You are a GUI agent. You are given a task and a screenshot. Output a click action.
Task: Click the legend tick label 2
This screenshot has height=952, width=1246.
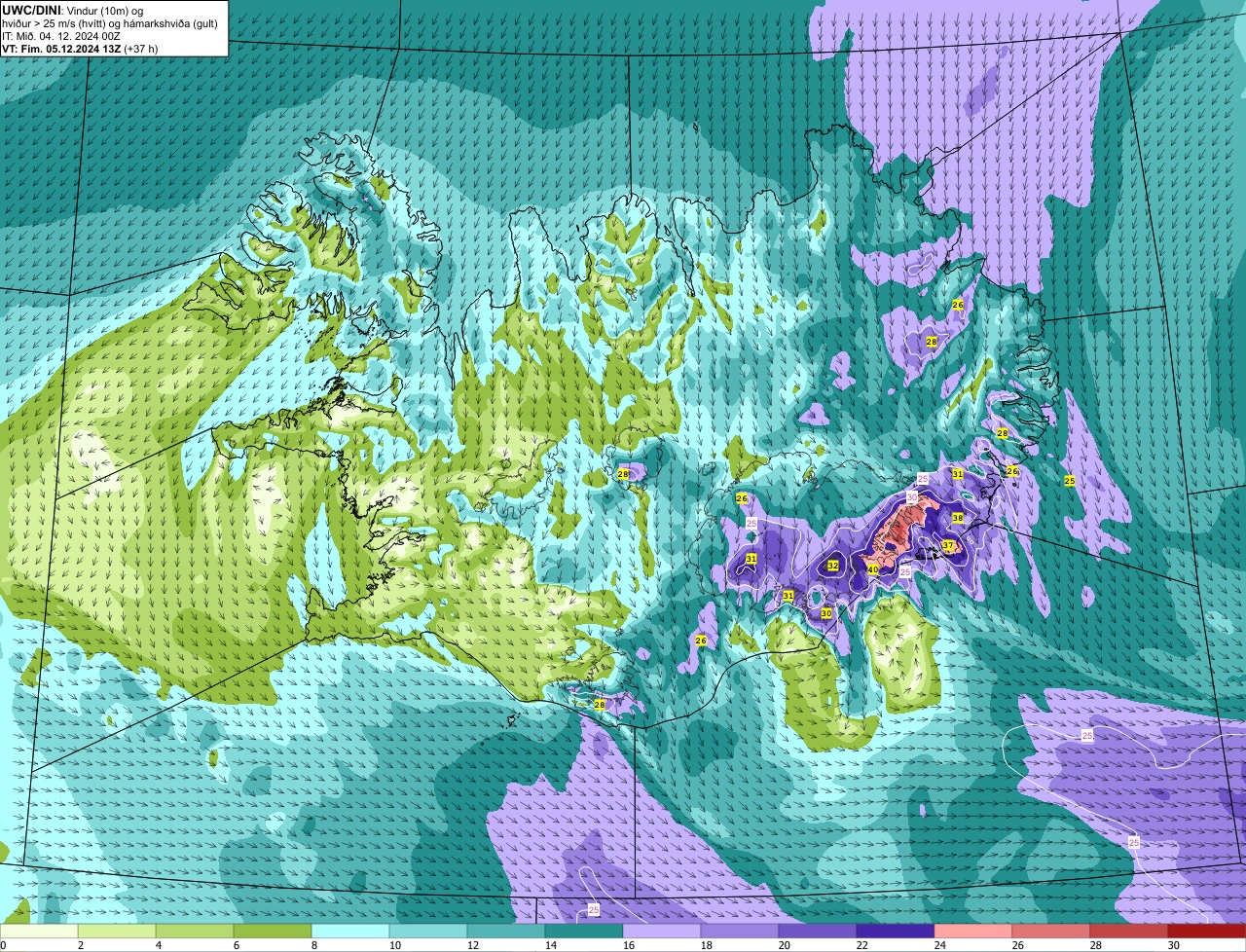(80, 945)
